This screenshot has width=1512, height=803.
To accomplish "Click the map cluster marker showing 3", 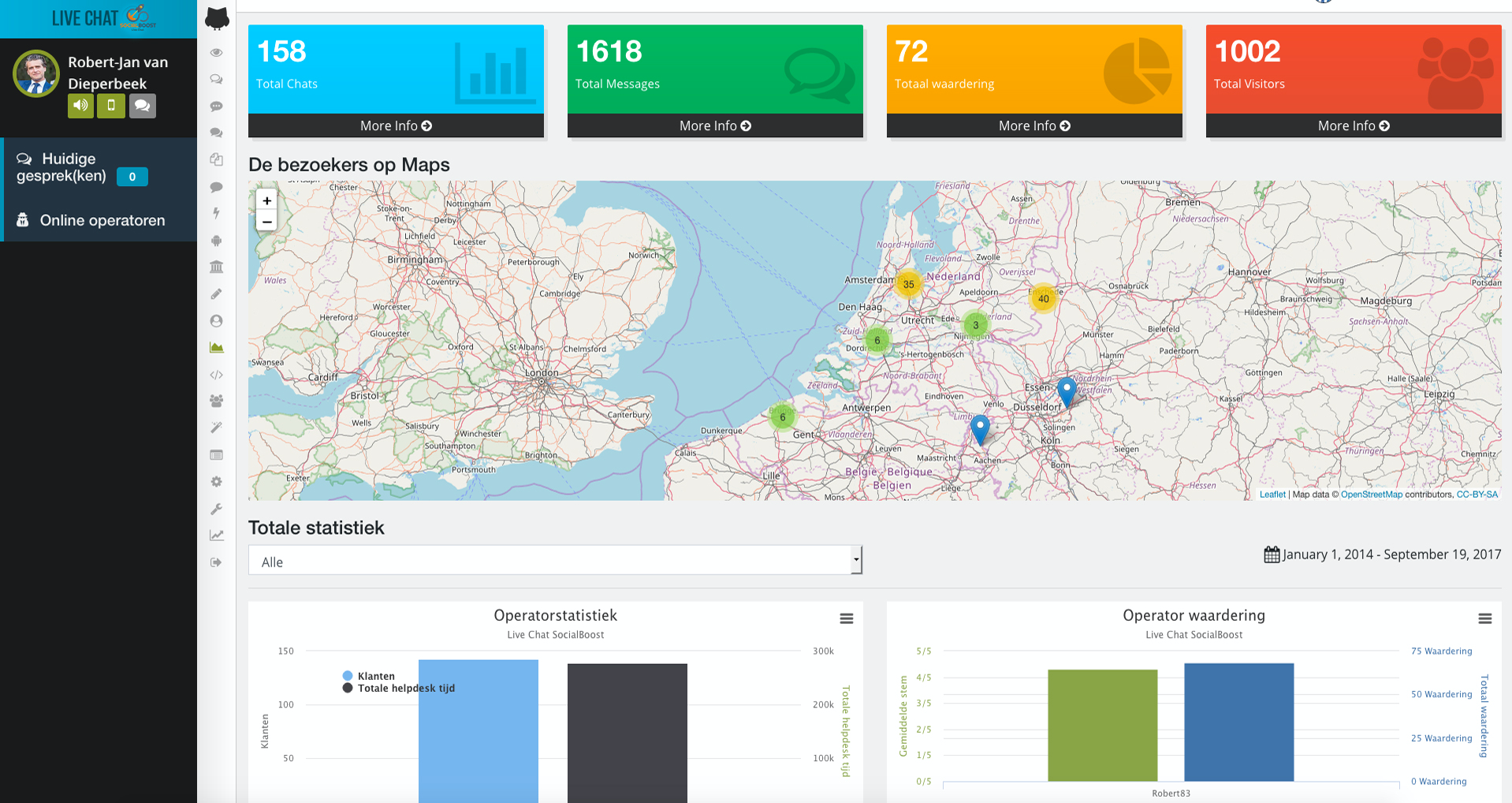I will [x=976, y=325].
